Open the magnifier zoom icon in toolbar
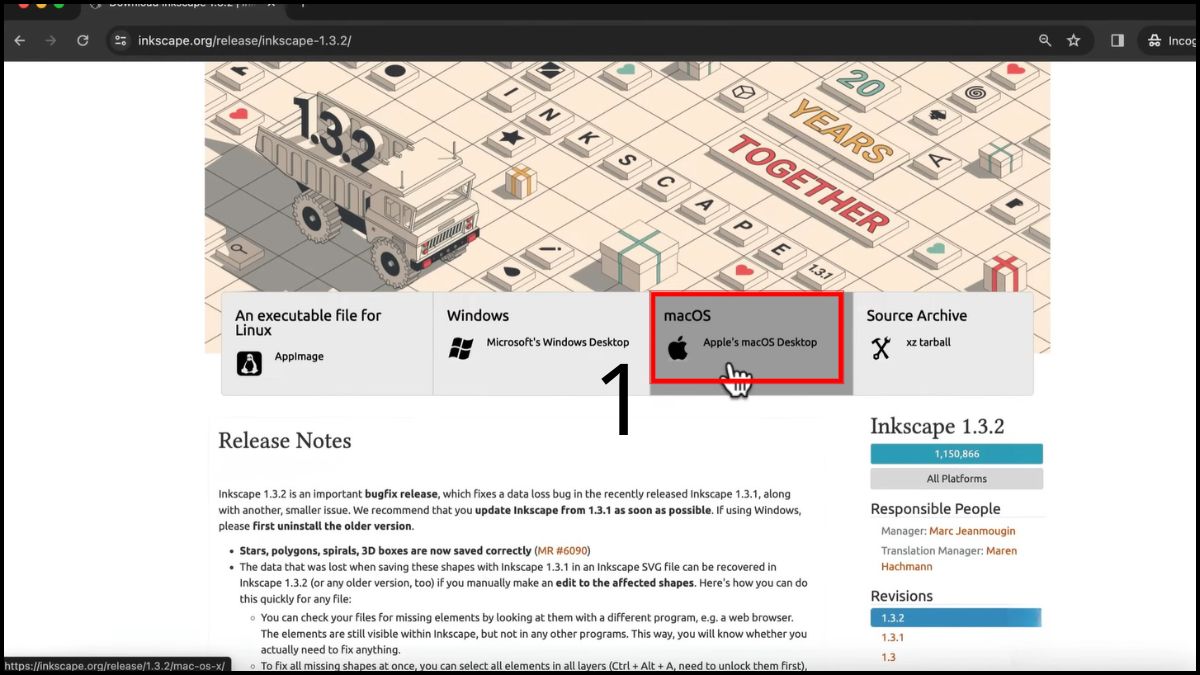This screenshot has height=675, width=1200. [1044, 40]
